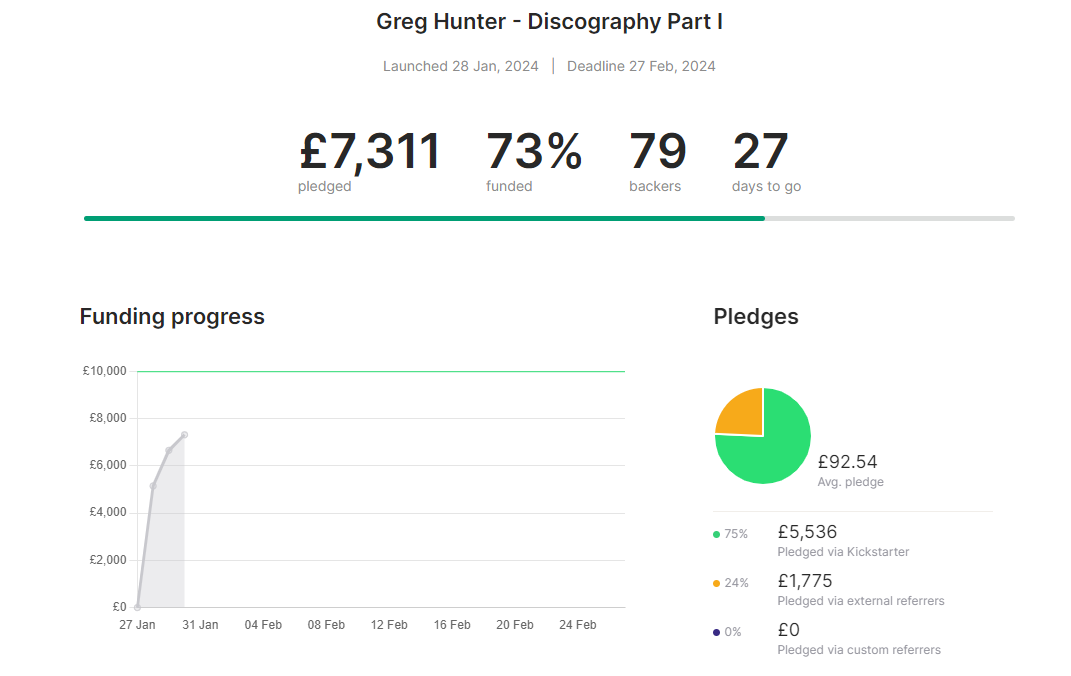Click the first data point at £0

click(137, 607)
